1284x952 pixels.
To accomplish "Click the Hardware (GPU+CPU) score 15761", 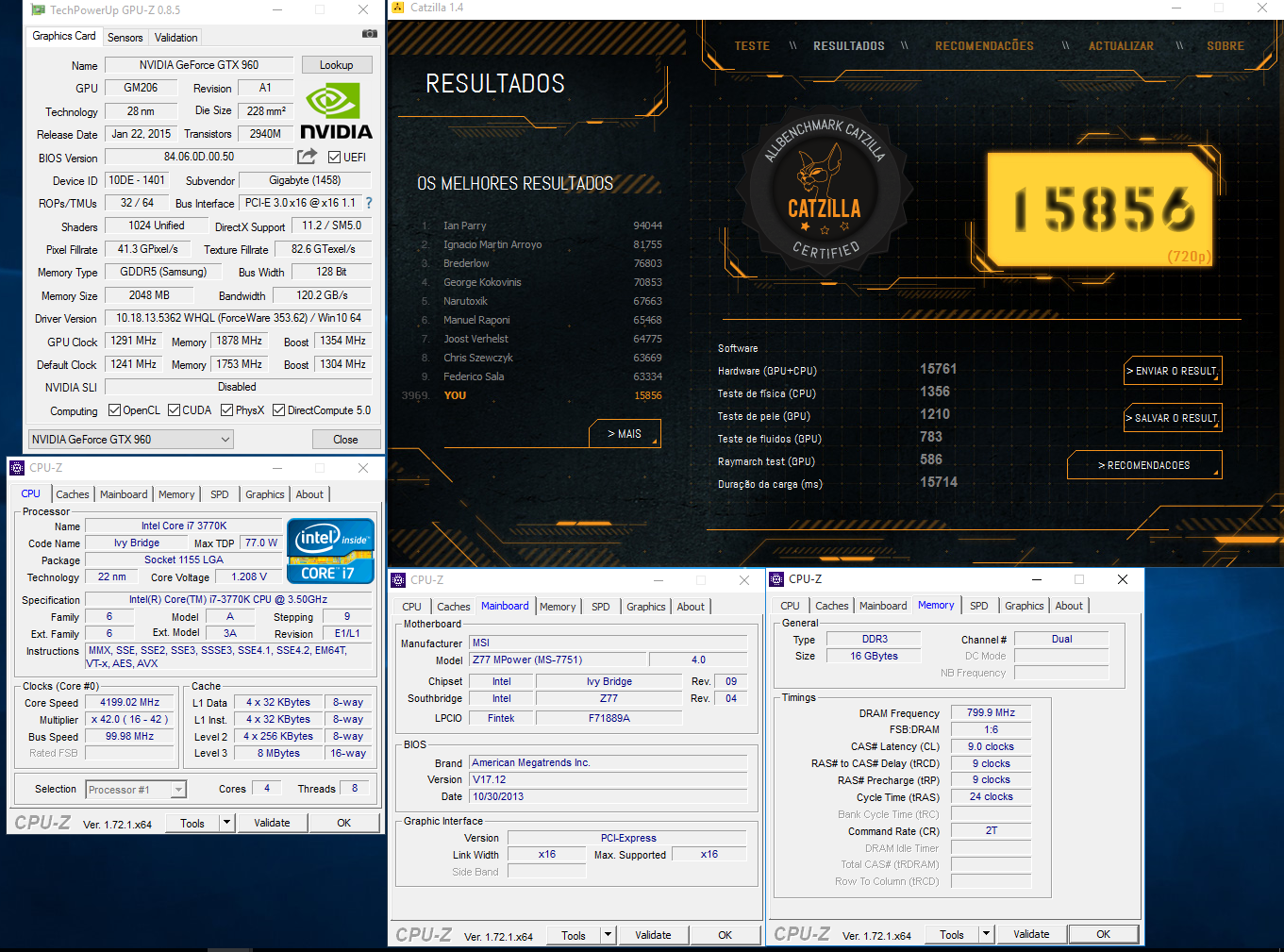I will click(x=939, y=369).
